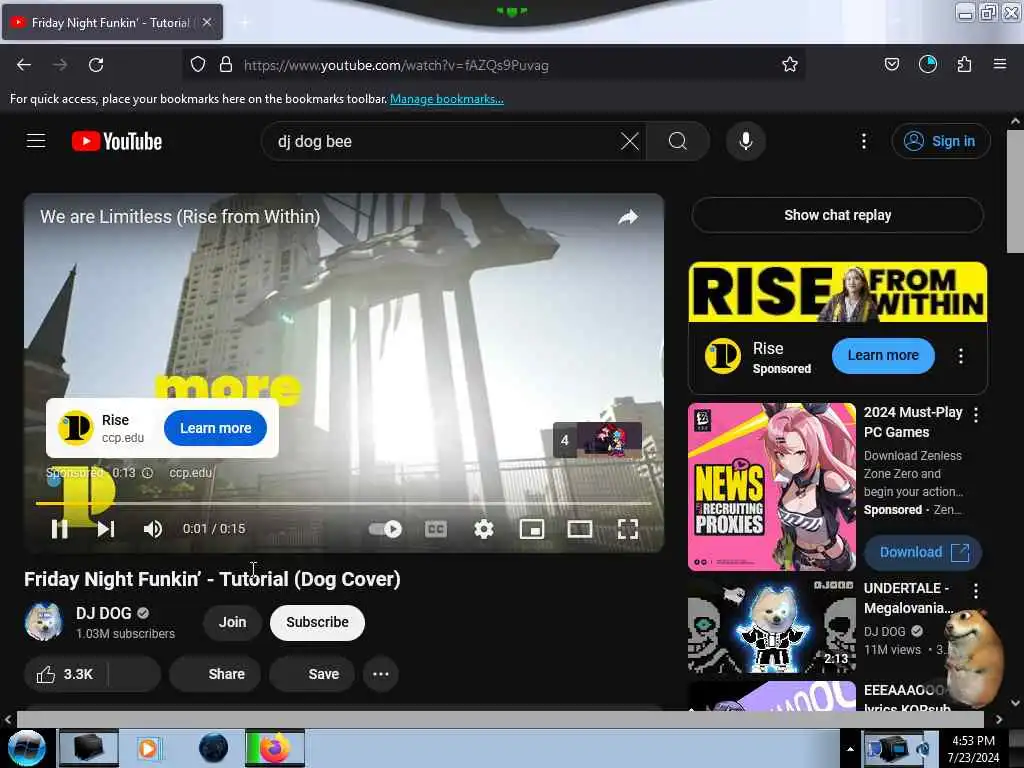The image size is (1024, 768).
Task: Open the UNDERTALE Megalovania thumbnail
Action: pyautogui.click(x=771, y=626)
